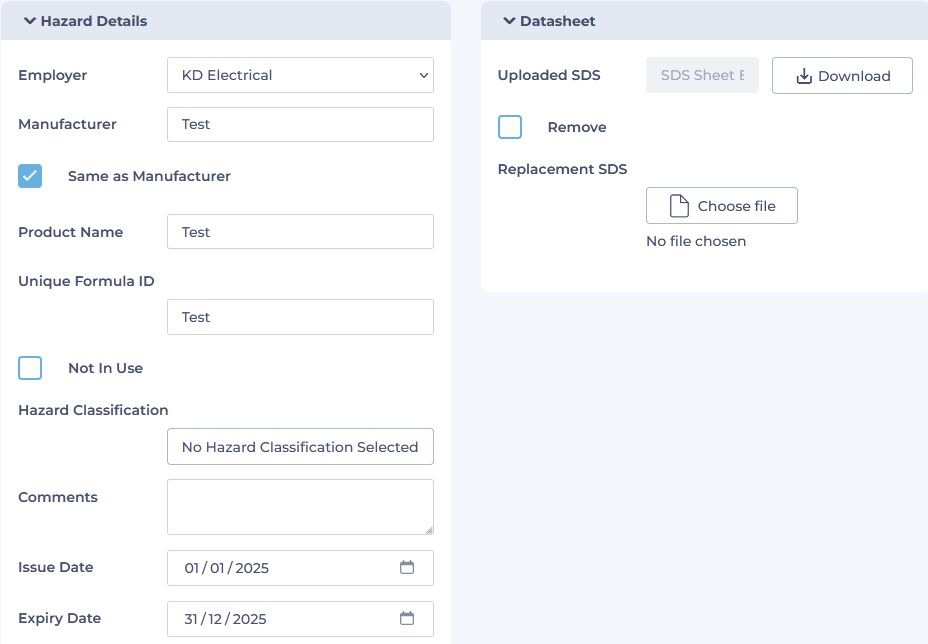
Task: Click the Comments resize handle corner
Action: pos(429,530)
